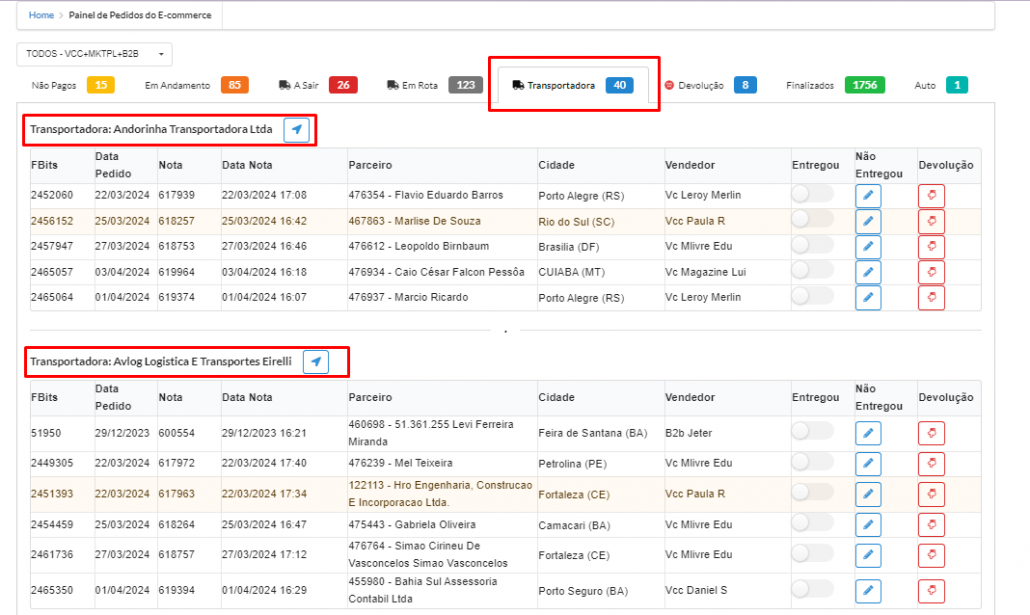Click the send icon beside Avlog Logistica
Viewport: 1030px width, 615px height.
click(x=316, y=362)
